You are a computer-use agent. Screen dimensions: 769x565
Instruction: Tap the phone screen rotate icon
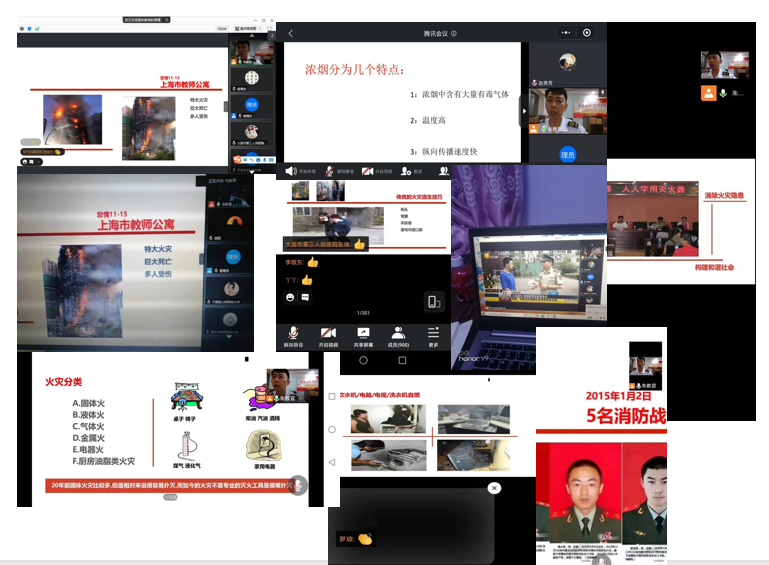[x=434, y=301]
